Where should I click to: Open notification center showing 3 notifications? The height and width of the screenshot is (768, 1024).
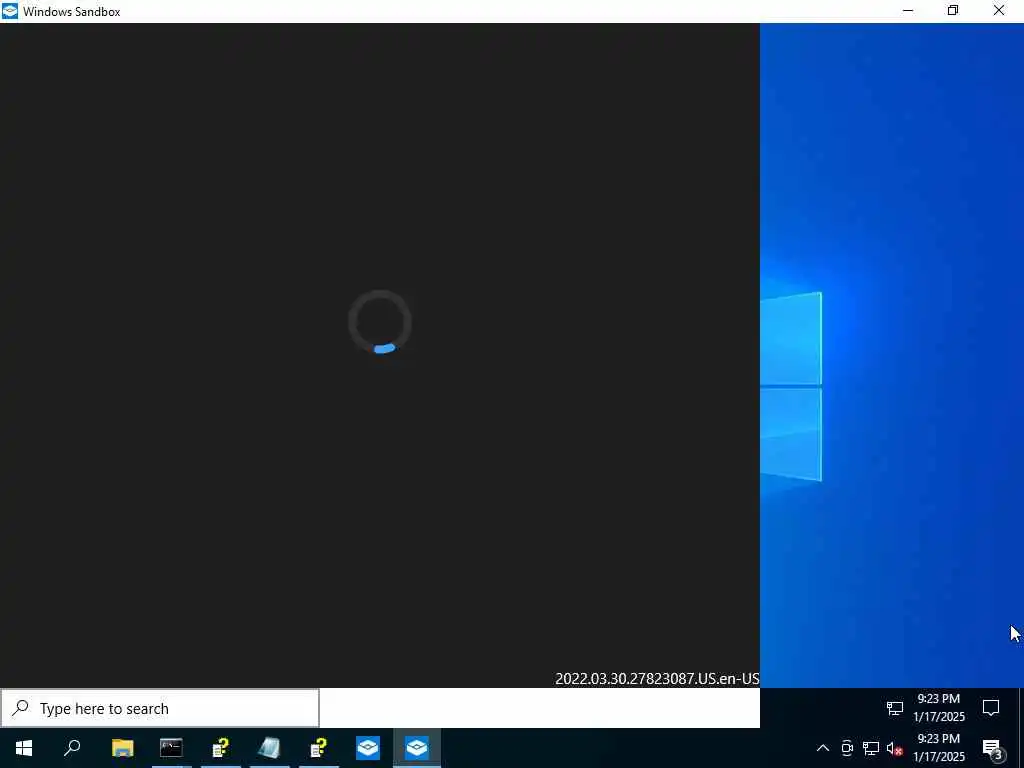tap(991, 748)
